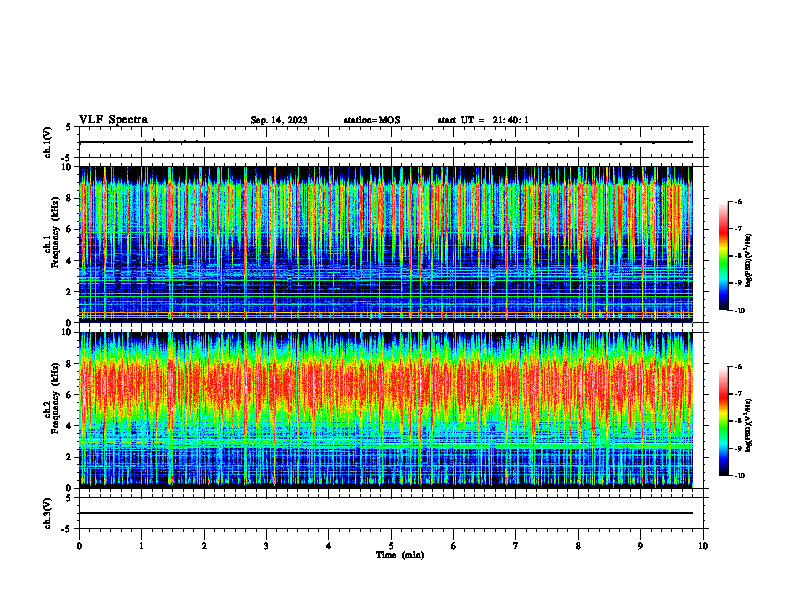This screenshot has width=792, height=612.
Task: Click the ch.1 color bar log(PSD) label
Action: (x=749, y=261)
